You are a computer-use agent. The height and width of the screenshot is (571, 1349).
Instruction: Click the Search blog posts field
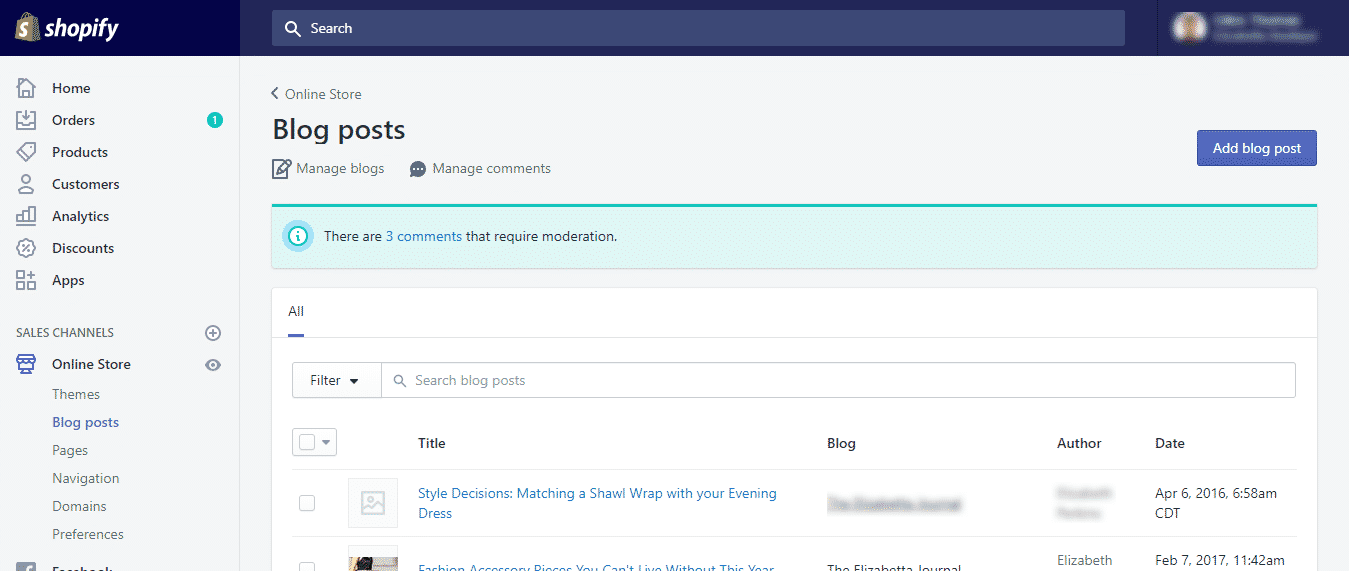tap(840, 380)
